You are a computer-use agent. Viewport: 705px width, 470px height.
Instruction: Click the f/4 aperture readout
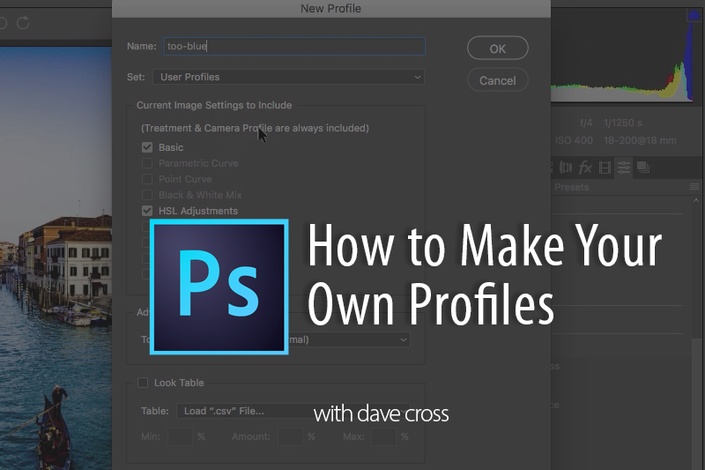click(x=586, y=123)
